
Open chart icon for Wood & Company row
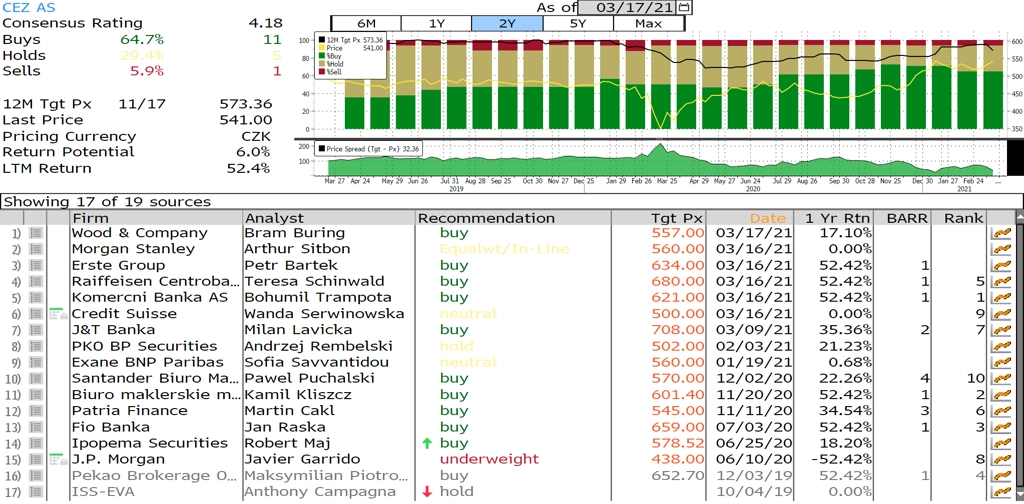coord(1000,233)
